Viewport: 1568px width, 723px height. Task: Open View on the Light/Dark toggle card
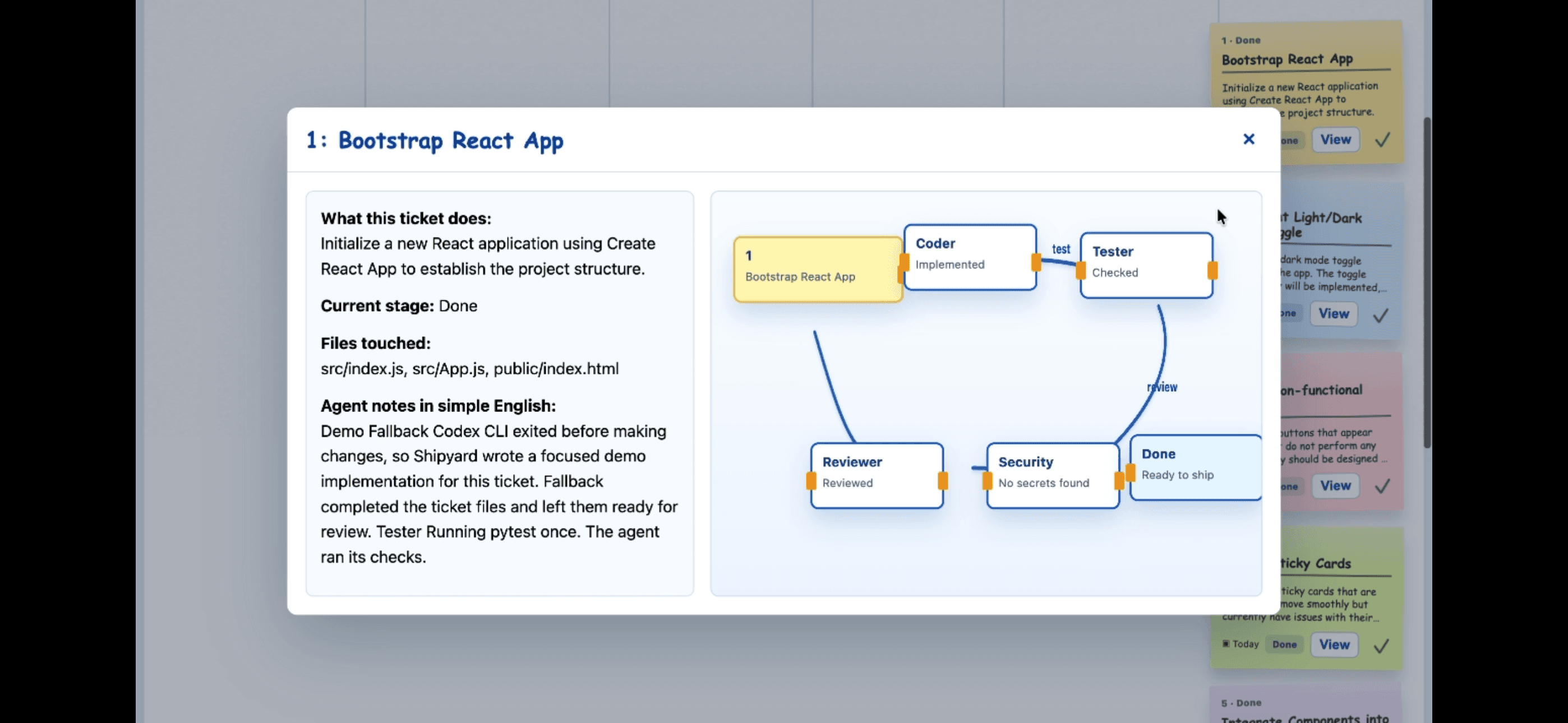pos(1334,314)
